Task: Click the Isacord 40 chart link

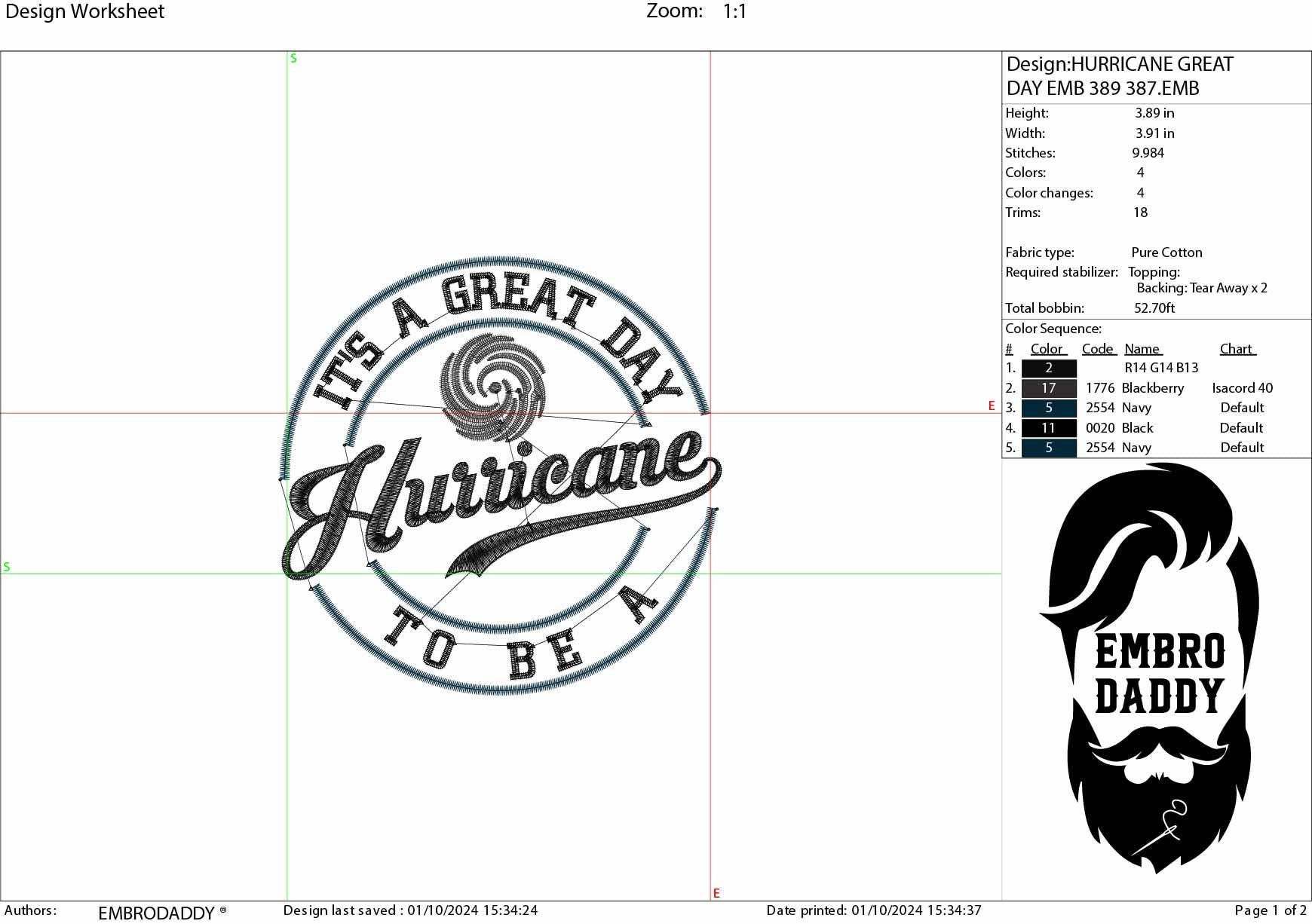Action: [1241, 388]
